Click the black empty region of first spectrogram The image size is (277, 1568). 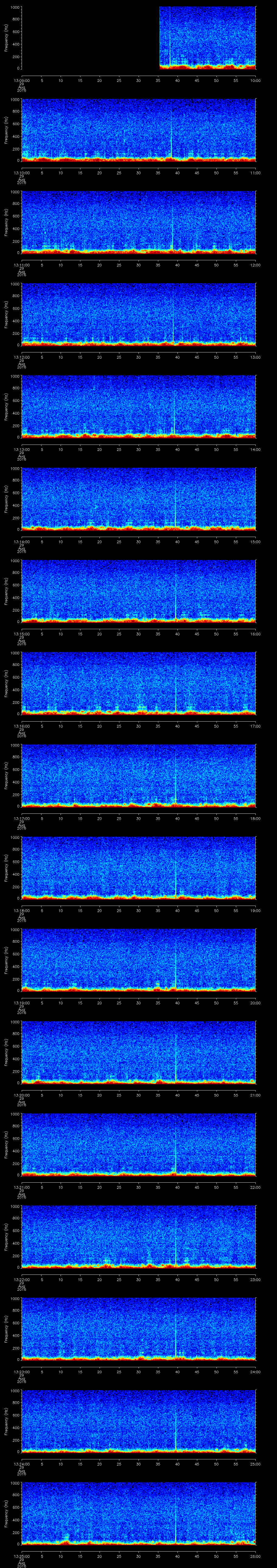coord(90,38)
